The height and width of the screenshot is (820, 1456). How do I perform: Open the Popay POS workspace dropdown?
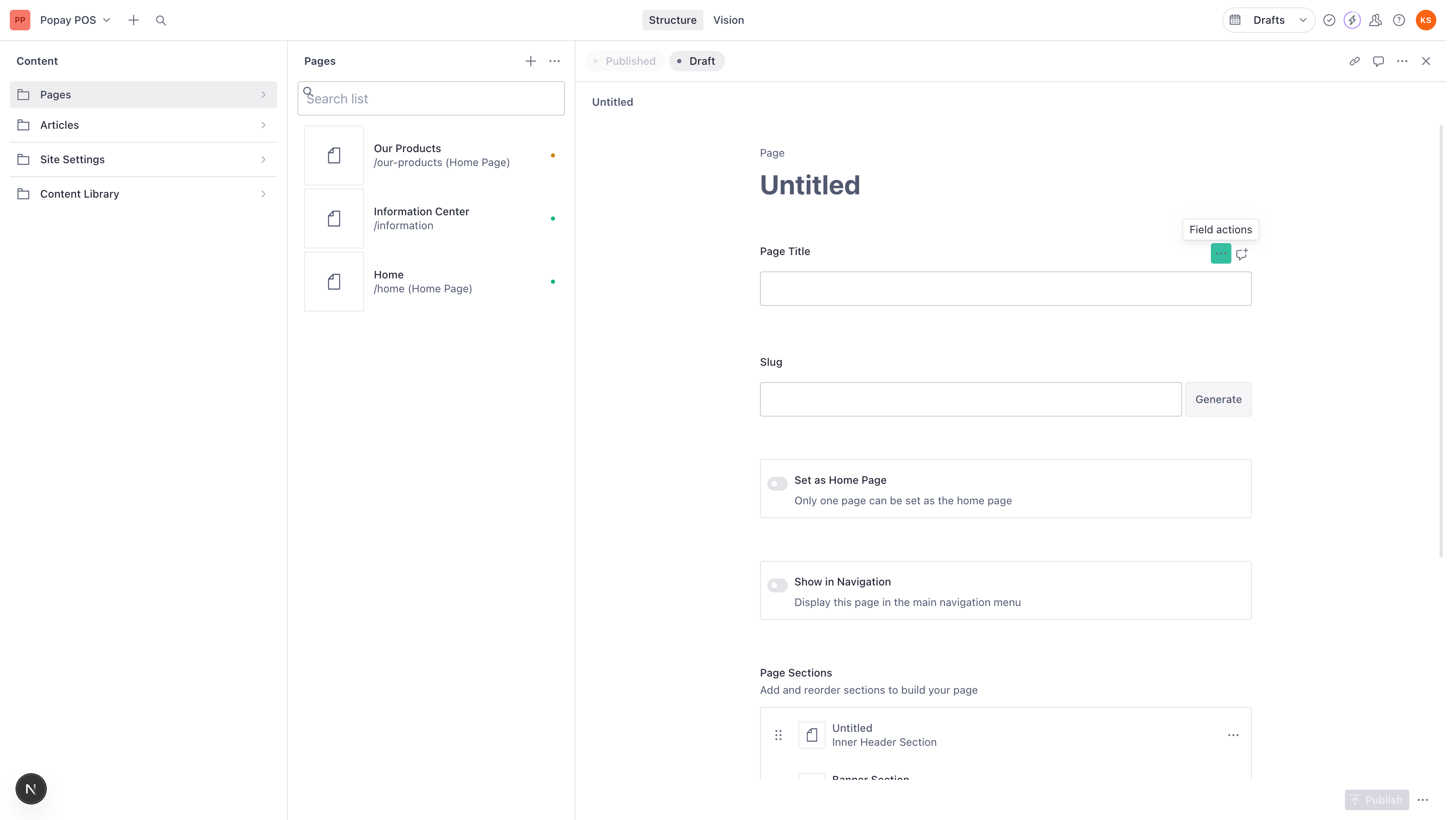75,20
